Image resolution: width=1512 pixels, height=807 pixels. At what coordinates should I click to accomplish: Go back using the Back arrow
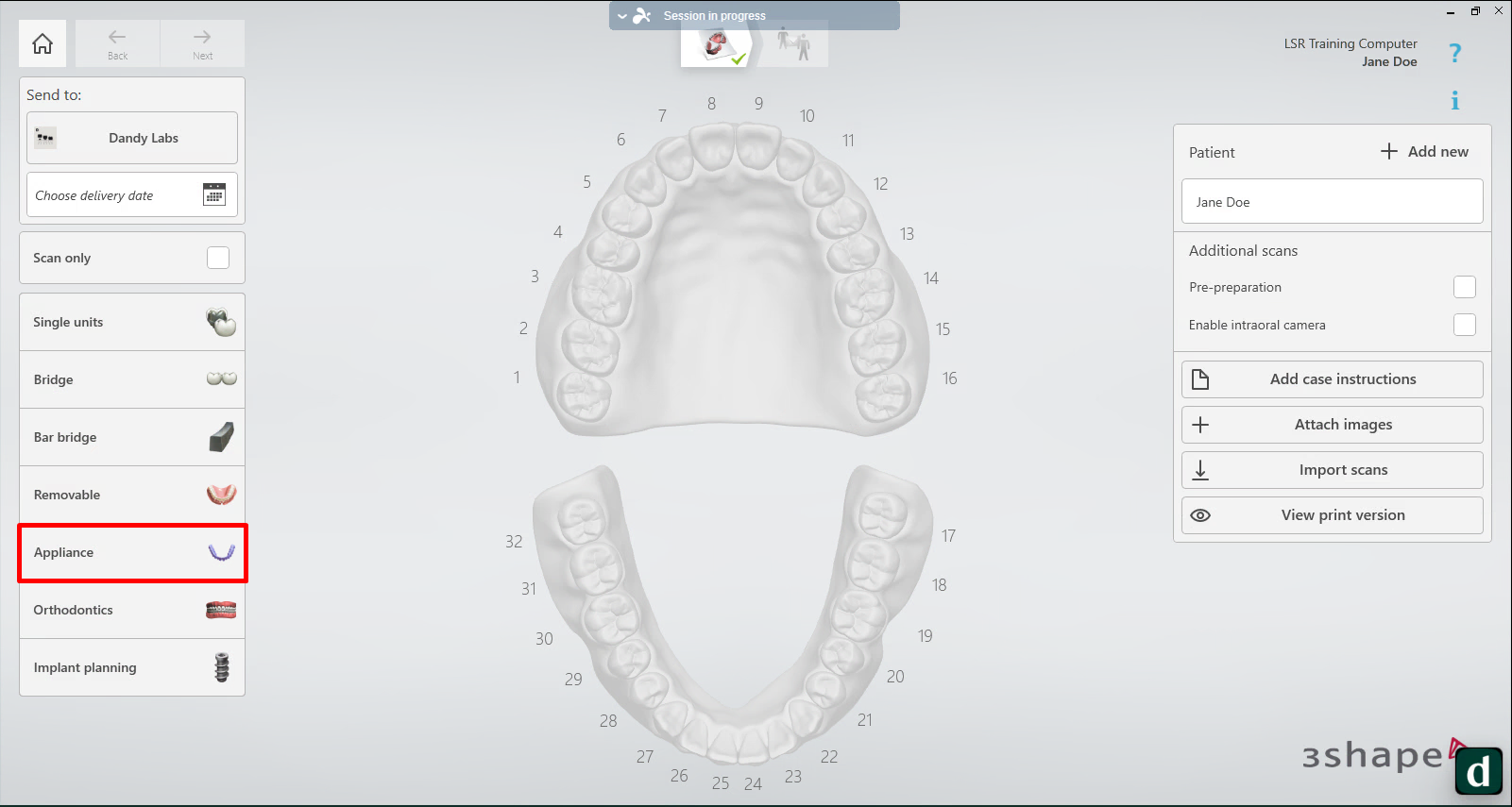pos(117,43)
